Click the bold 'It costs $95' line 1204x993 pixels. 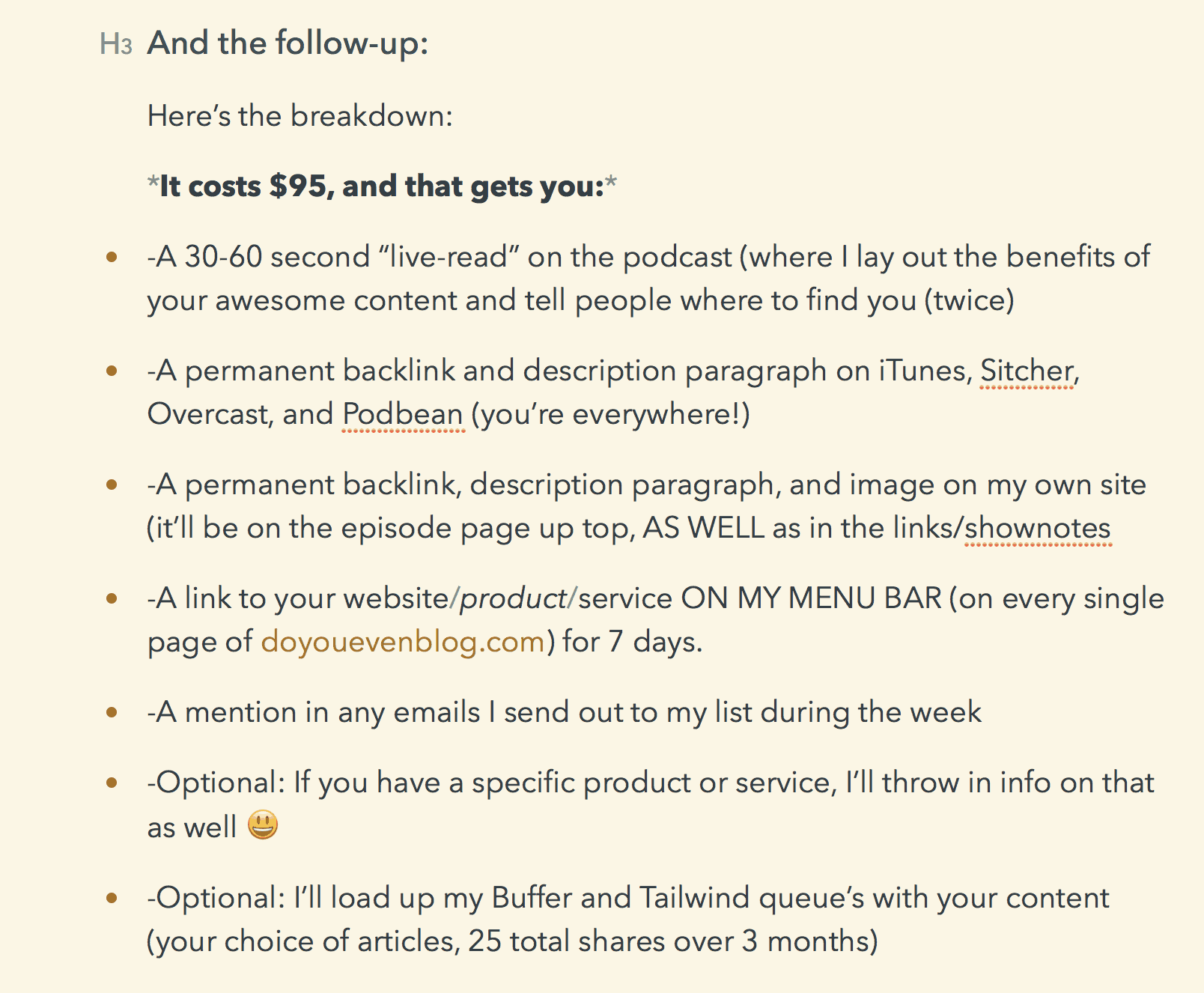click(x=382, y=186)
